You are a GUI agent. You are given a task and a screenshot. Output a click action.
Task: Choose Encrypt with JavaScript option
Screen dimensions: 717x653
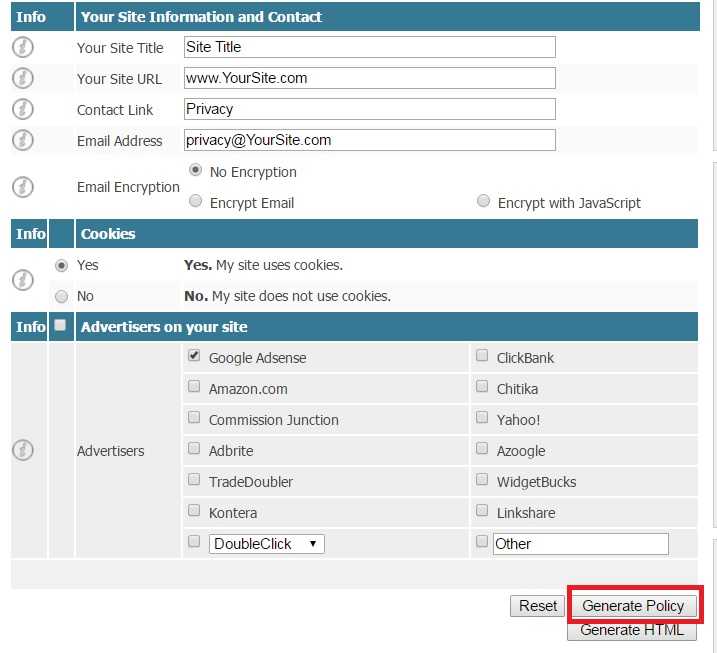[484, 201]
